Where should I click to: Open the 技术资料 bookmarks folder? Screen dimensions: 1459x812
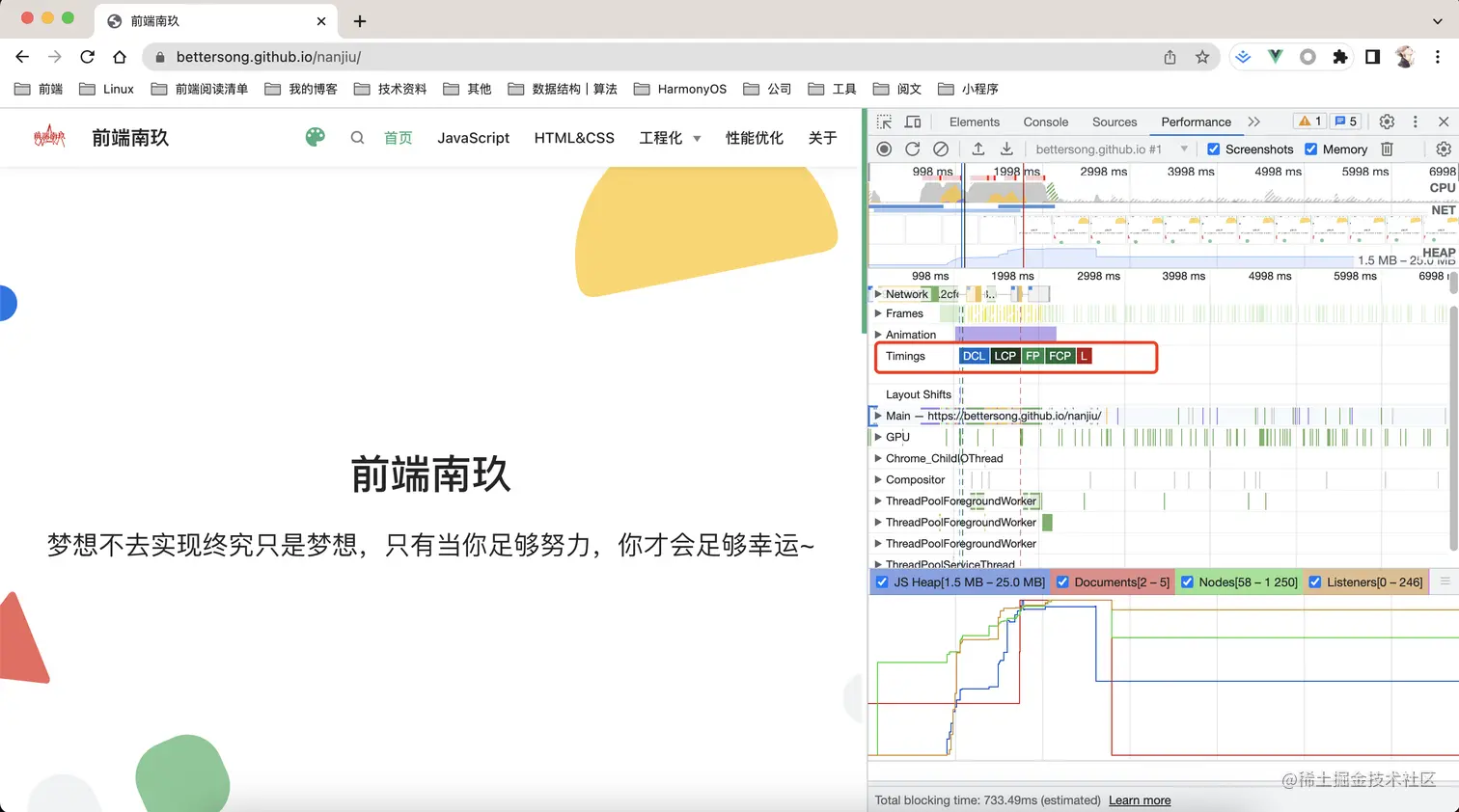coord(390,89)
